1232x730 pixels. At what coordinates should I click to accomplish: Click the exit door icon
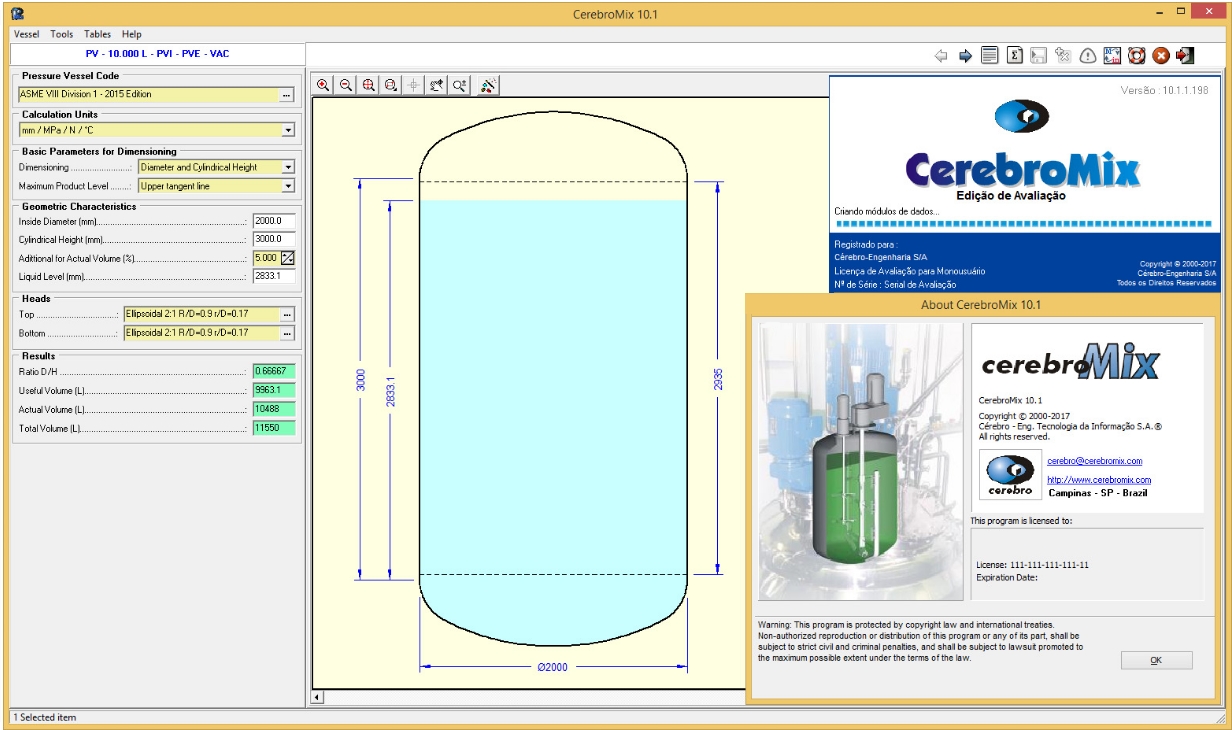1185,56
